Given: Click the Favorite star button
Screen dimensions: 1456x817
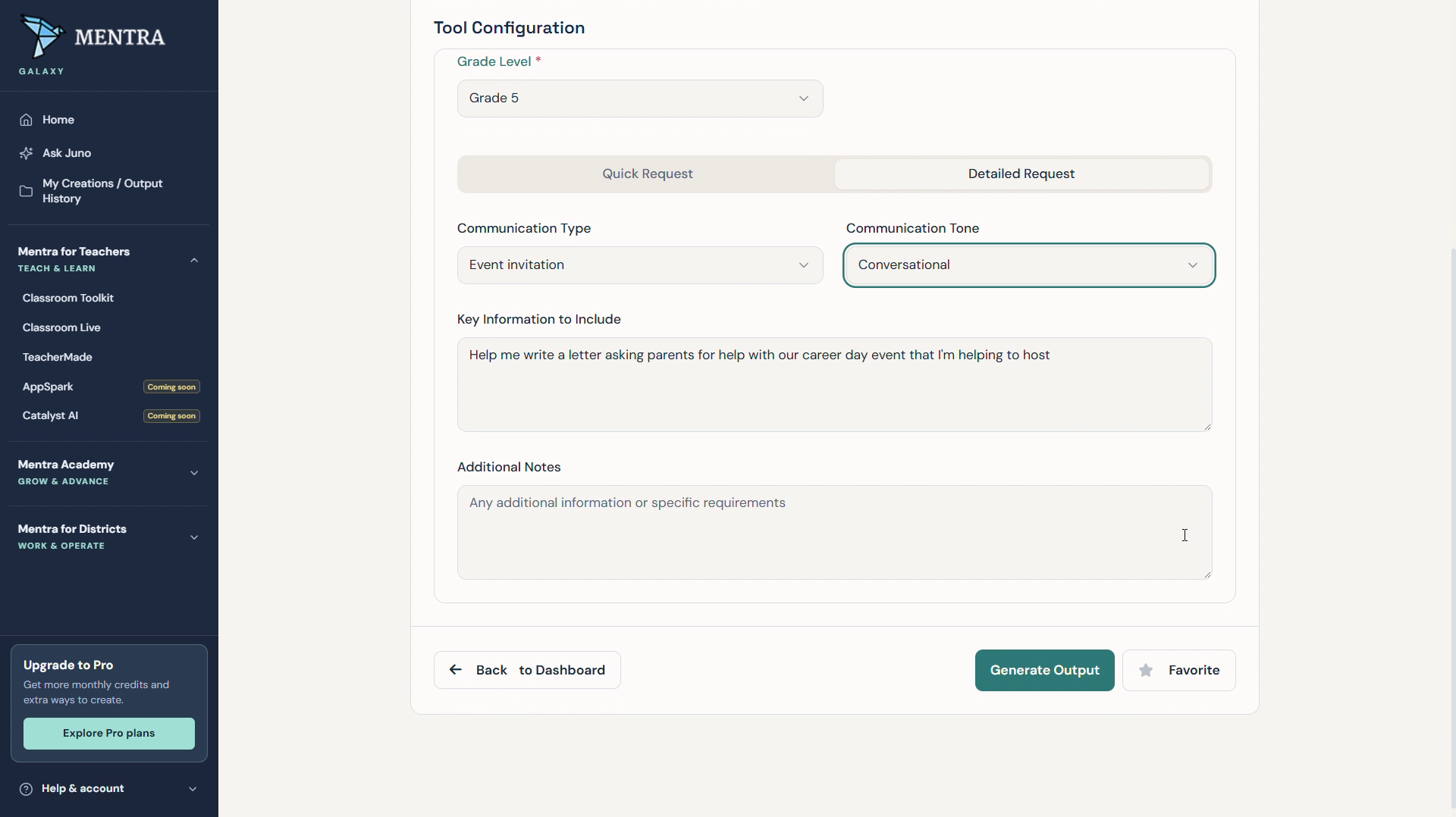Looking at the screenshot, I should 1178,670.
